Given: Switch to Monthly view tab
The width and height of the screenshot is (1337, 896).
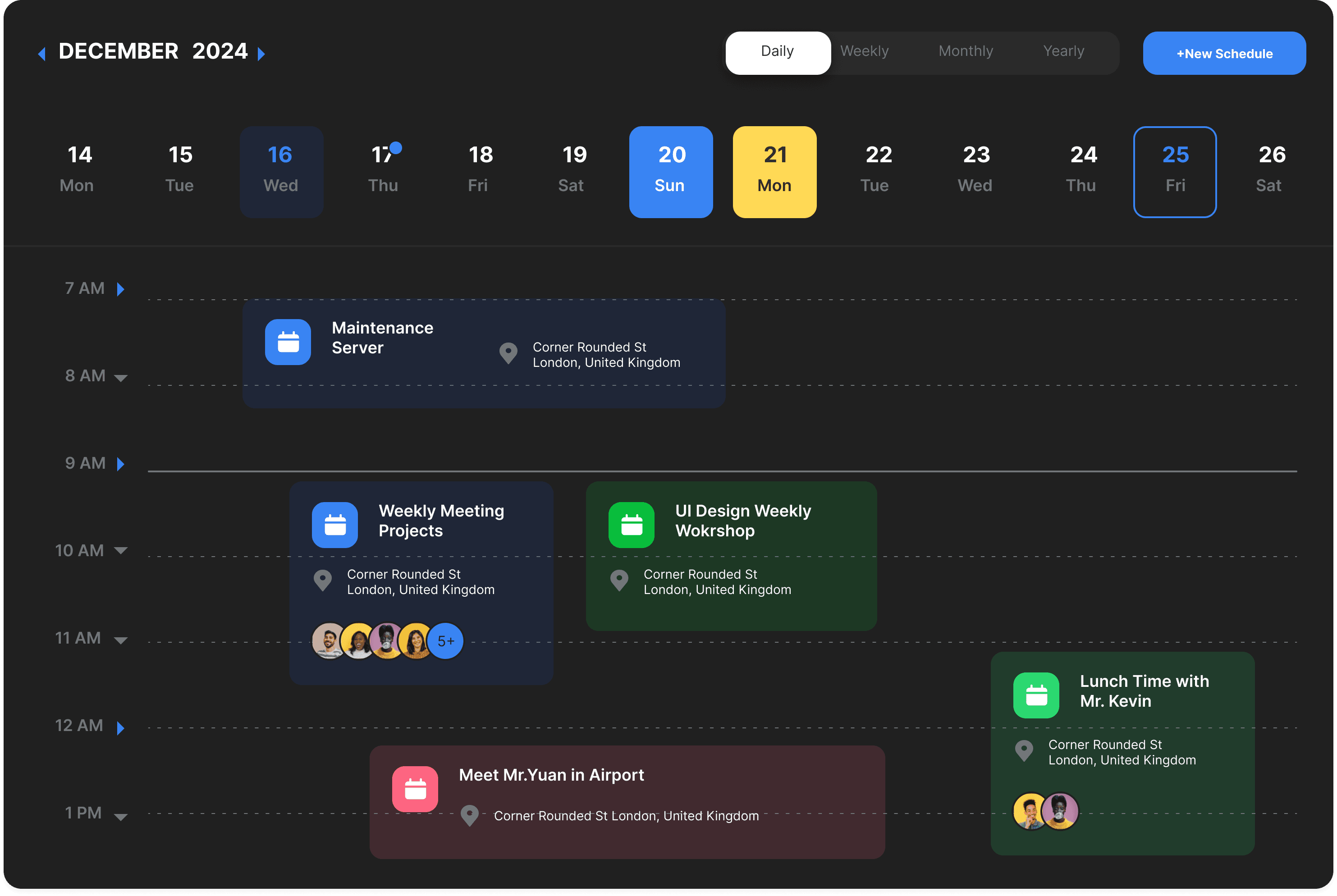Looking at the screenshot, I should (966, 51).
